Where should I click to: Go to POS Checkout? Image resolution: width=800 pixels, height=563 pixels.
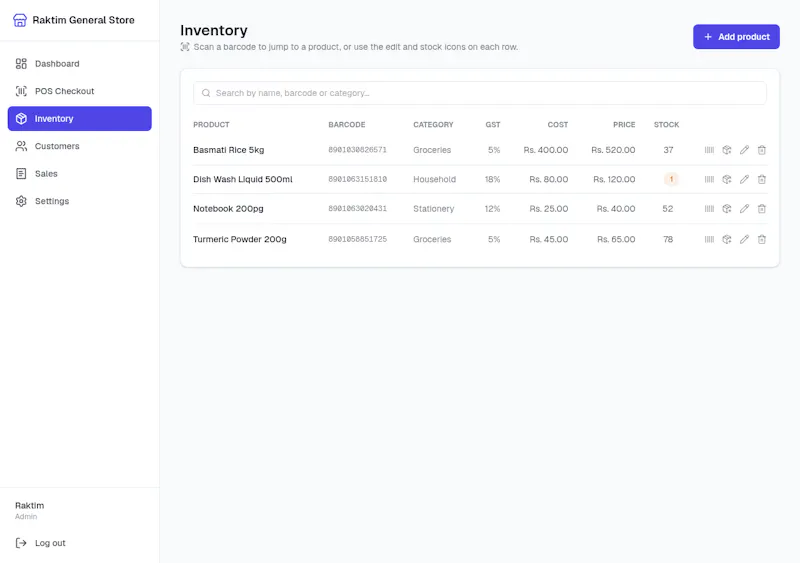coord(80,91)
